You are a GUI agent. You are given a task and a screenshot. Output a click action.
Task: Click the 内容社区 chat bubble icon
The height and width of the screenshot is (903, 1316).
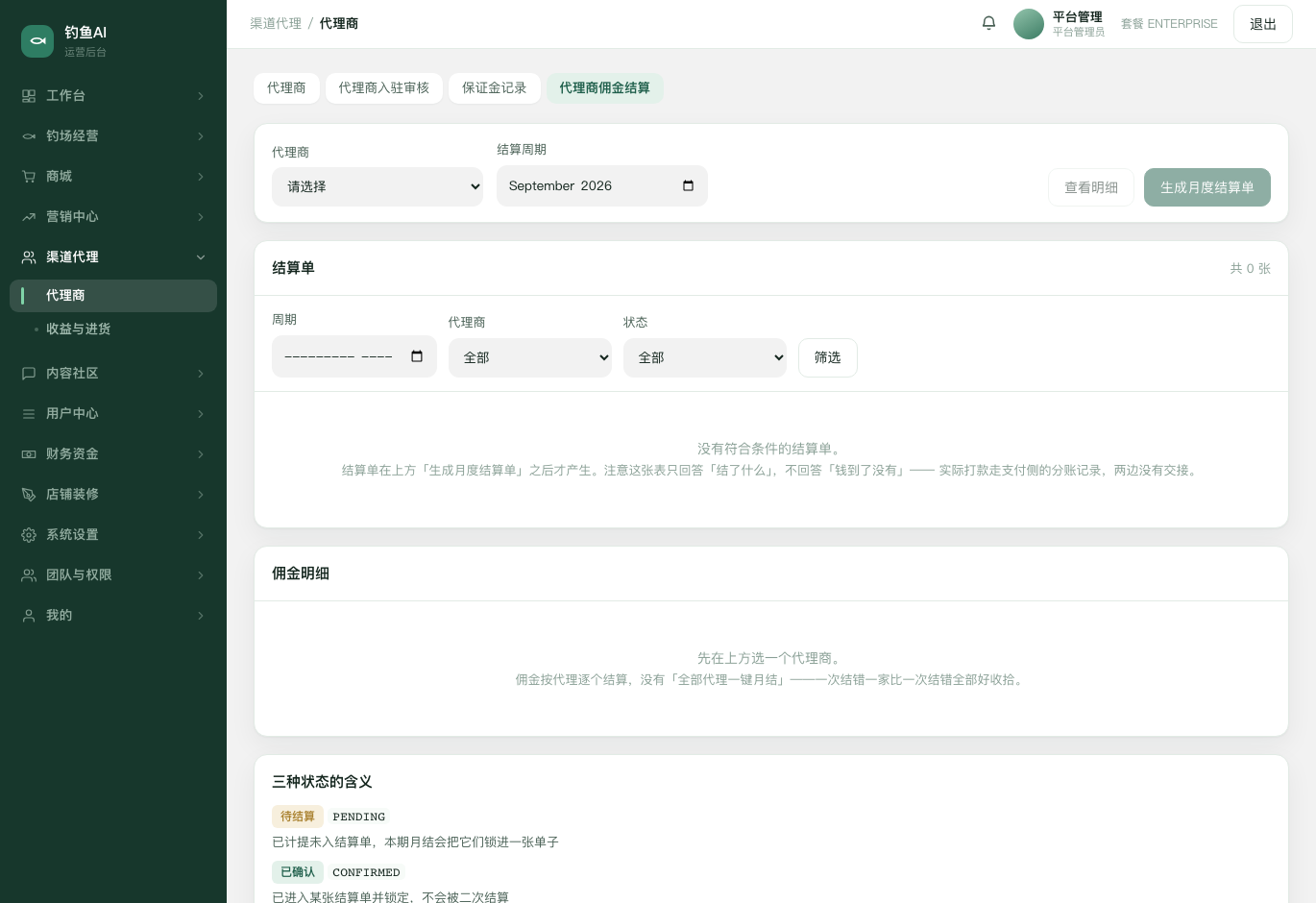coord(29,374)
